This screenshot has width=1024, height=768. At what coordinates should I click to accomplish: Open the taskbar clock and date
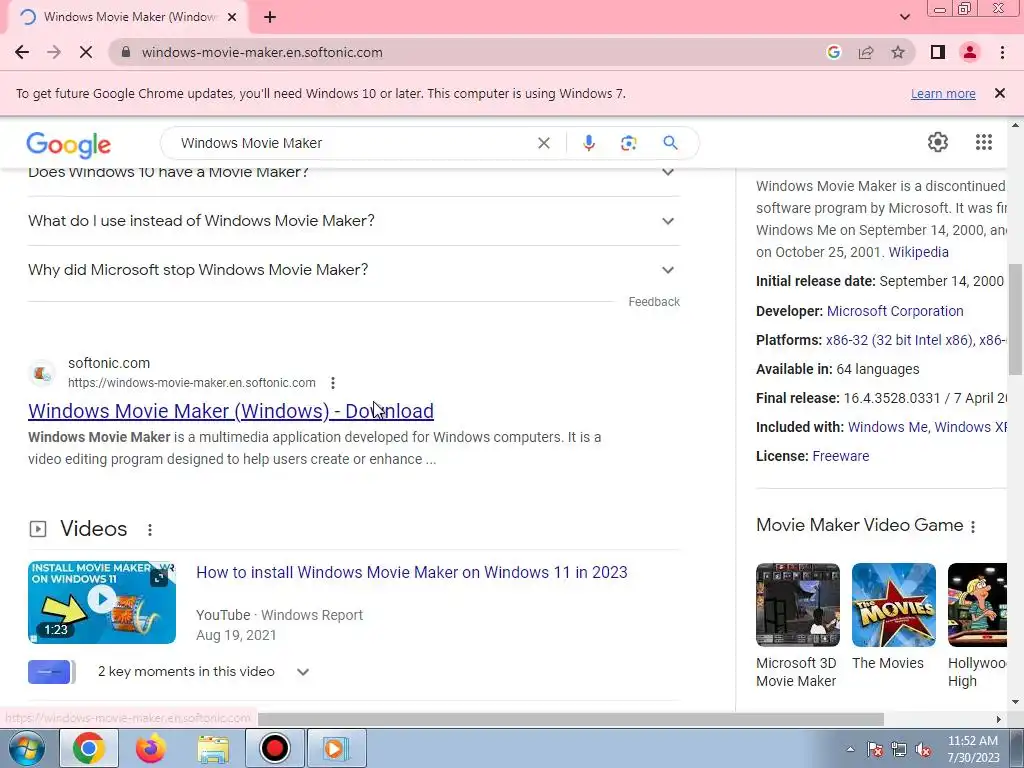point(973,749)
